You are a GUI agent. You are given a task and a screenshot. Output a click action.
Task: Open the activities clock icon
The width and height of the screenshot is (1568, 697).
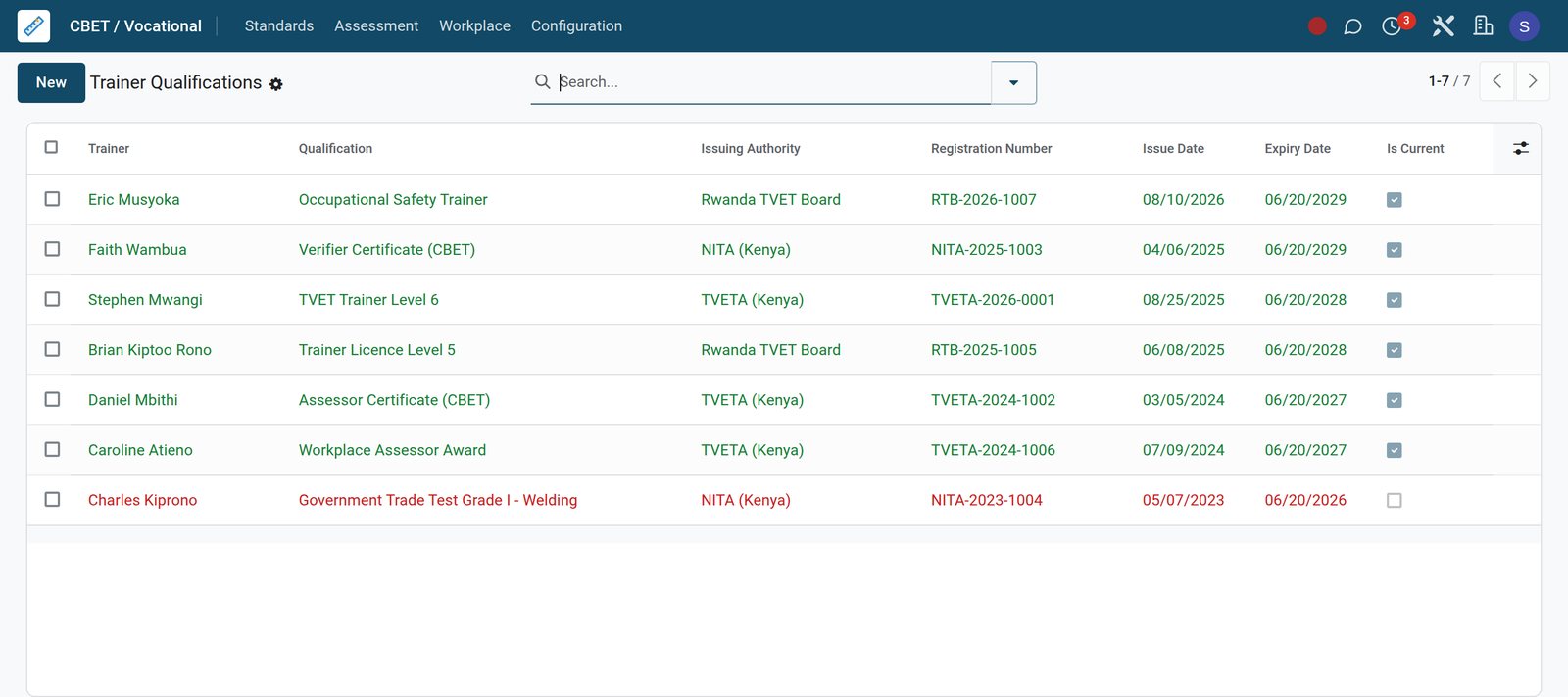1392,26
